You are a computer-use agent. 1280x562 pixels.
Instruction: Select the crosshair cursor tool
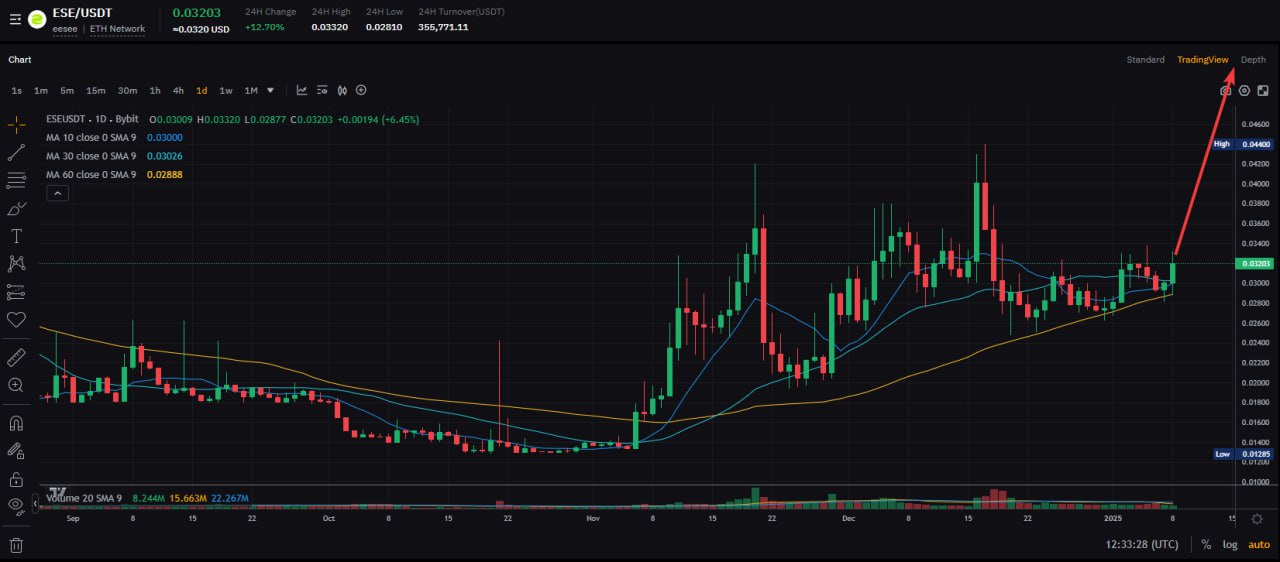16,125
